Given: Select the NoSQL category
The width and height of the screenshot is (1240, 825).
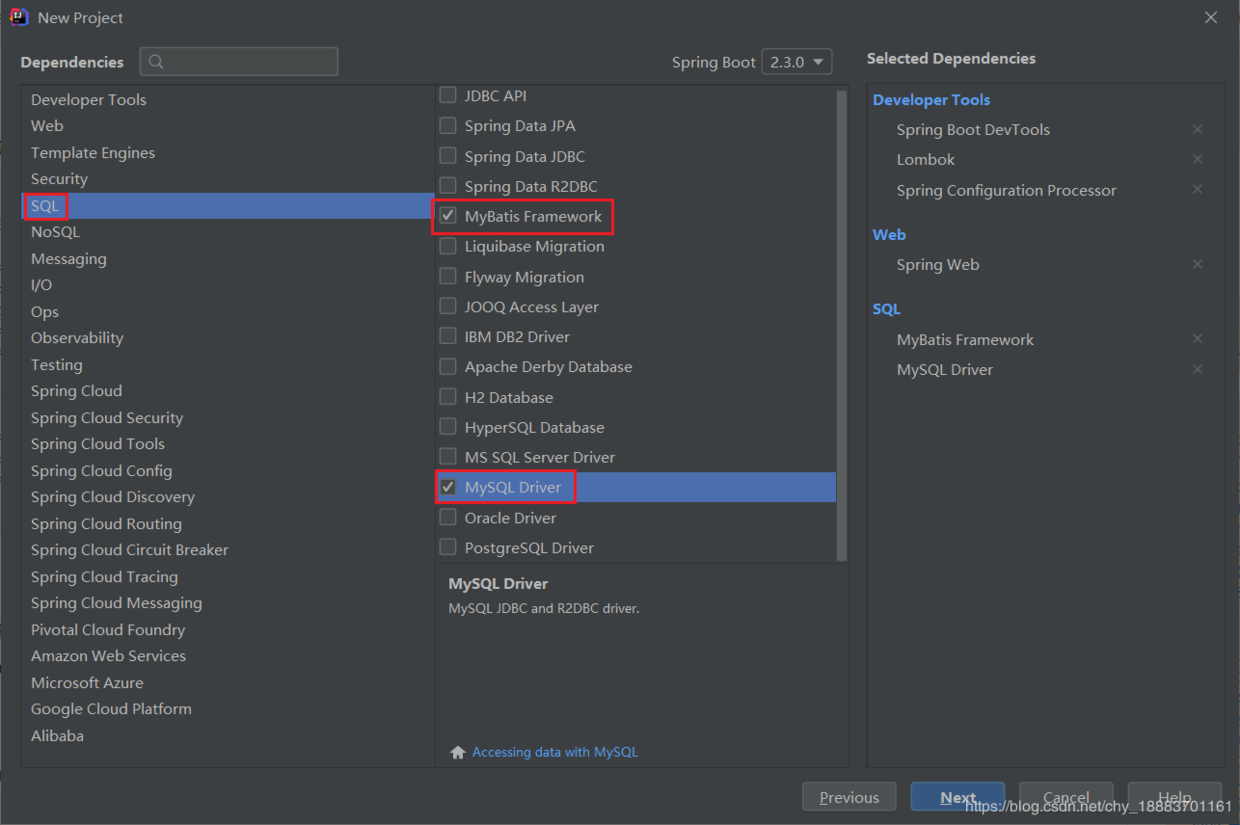Looking at the screenshot, I should pyautogui.click(x=55, y=232).
